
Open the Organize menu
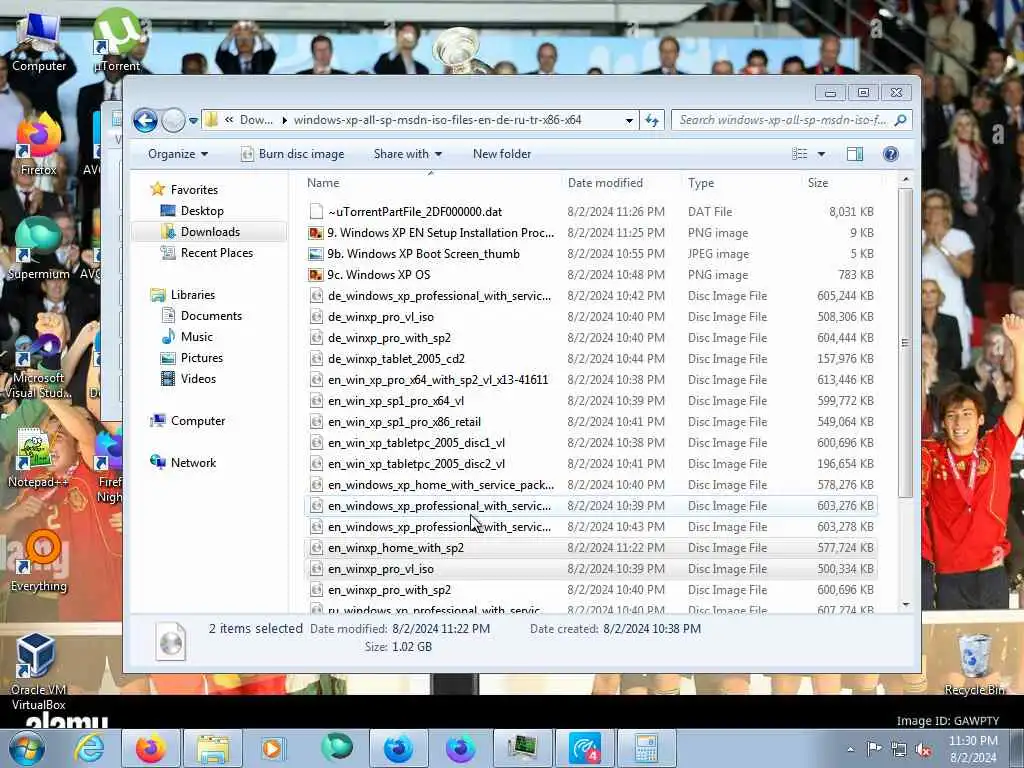[178, 154]
